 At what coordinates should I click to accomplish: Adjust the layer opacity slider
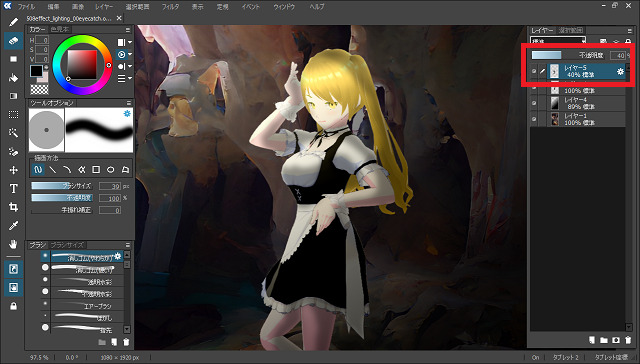tap(569, 55)
